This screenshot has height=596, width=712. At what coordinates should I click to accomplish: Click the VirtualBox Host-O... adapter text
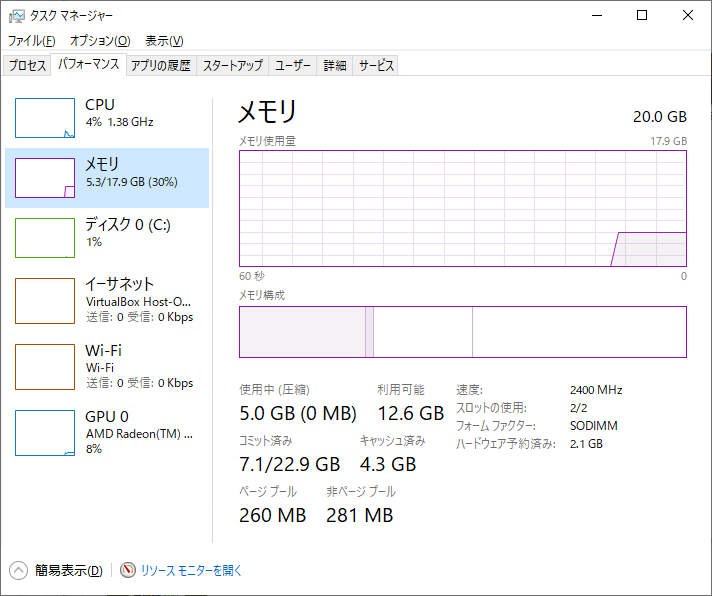138,302
